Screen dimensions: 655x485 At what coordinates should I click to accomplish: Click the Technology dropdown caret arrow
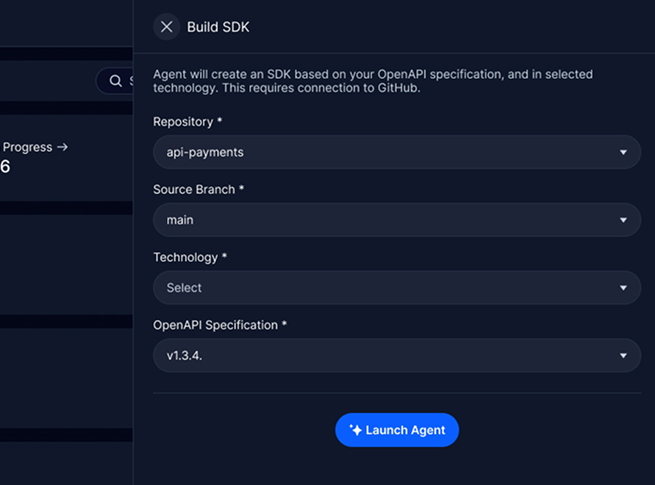tap(623, 288)
